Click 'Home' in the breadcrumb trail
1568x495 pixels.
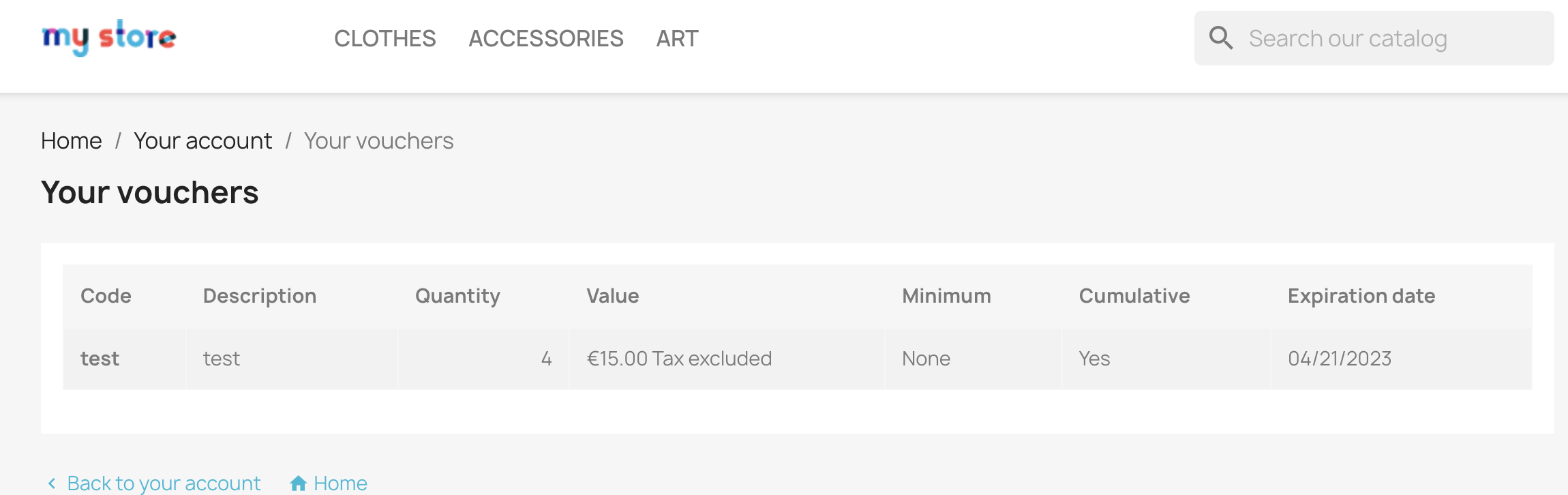(71, 140)
